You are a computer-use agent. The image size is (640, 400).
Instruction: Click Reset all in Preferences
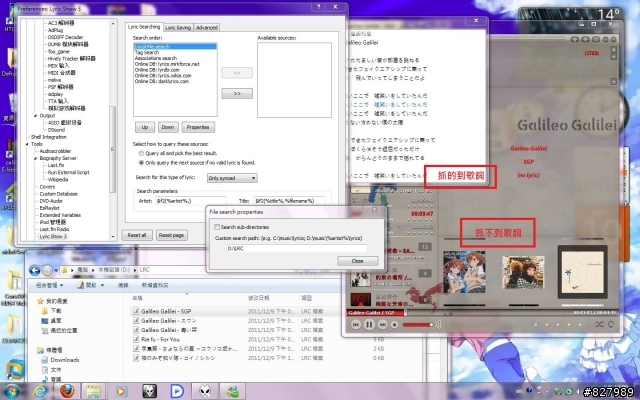(137, 235)
